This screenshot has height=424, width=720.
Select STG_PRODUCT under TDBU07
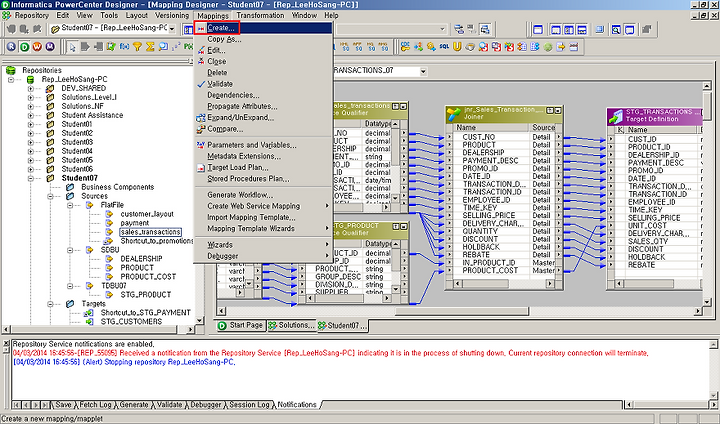[x=146, y=295]
